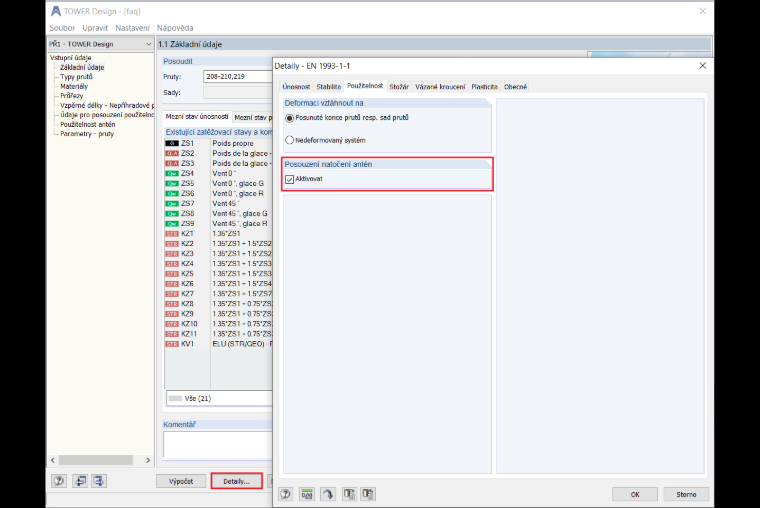The width and height of the screenshot is (760, 508).
Task: Click the Komentář text box
Action: coord(218,444)
